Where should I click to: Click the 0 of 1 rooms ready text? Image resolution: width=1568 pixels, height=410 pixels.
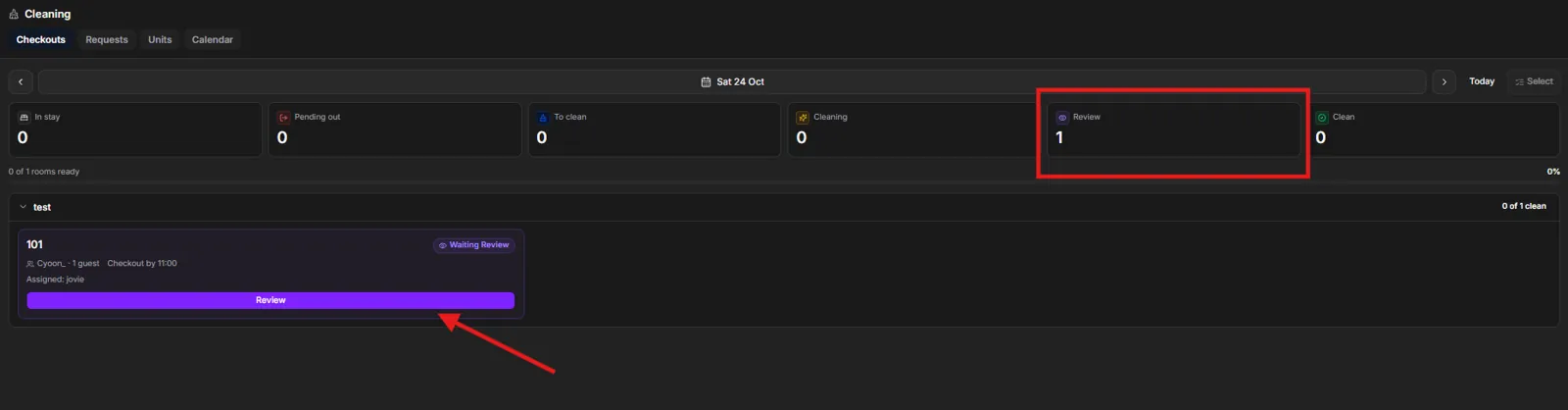(44, 172)
